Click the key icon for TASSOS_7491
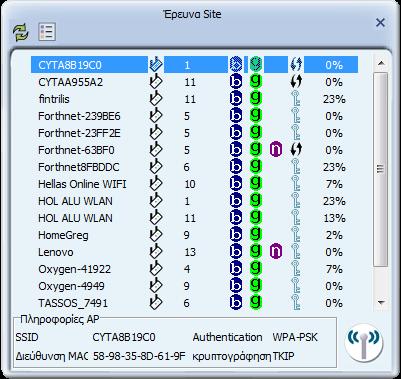This screenshot has height=379, width=401. (x=295, y=303)
